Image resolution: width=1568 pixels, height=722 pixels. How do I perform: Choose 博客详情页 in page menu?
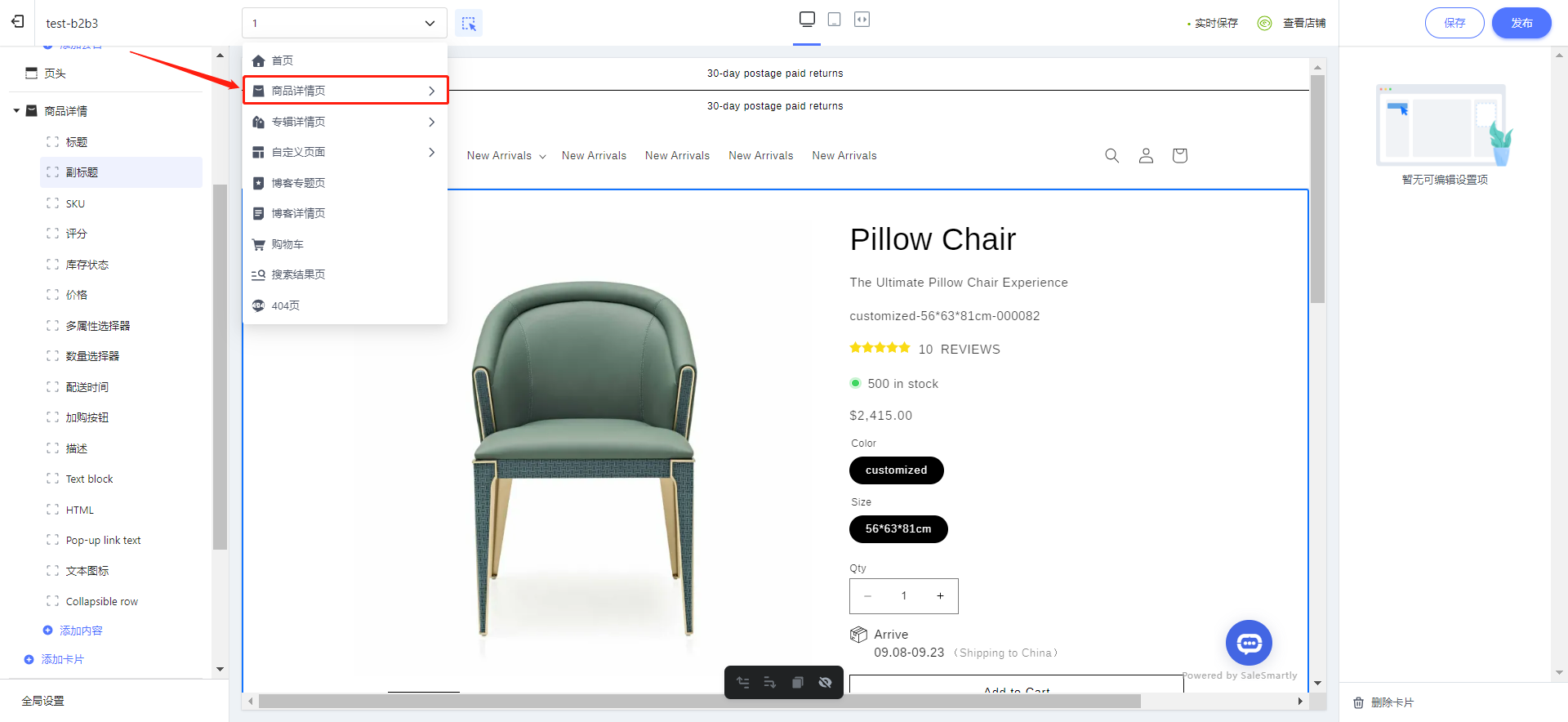pos(345,213)
